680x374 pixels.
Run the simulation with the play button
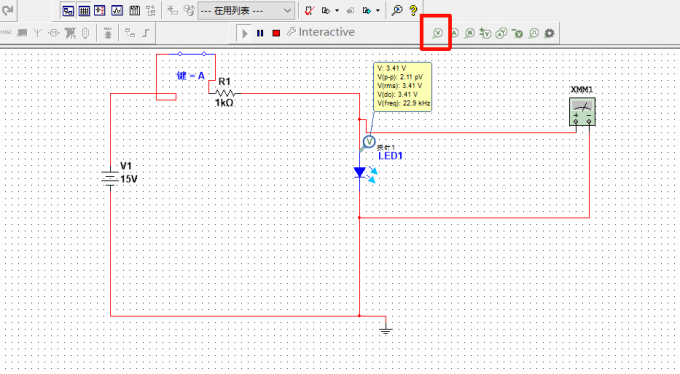245,33
